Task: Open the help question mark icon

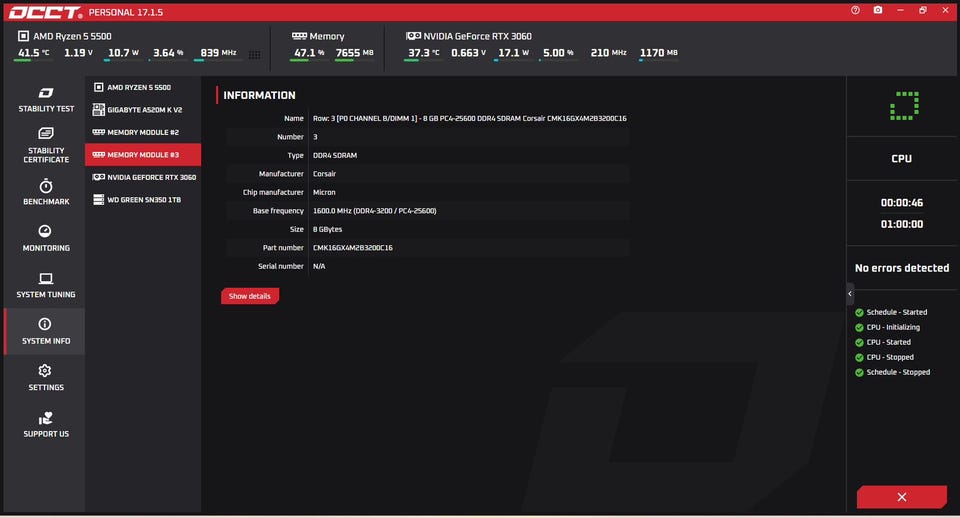Action: pos(855,10)
